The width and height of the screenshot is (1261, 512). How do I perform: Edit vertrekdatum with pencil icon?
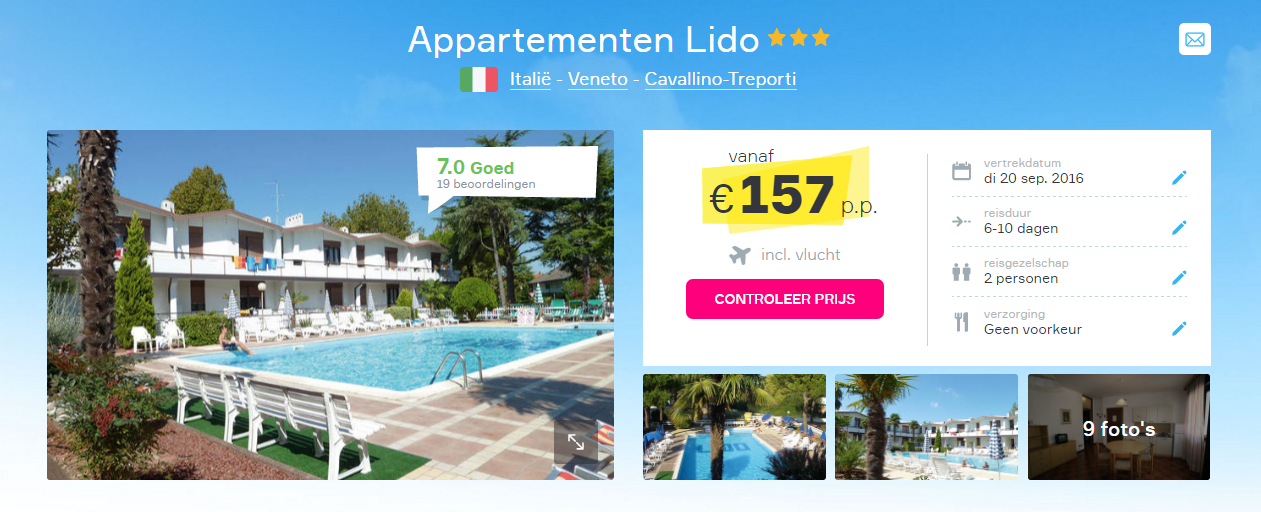(1179, 177)
